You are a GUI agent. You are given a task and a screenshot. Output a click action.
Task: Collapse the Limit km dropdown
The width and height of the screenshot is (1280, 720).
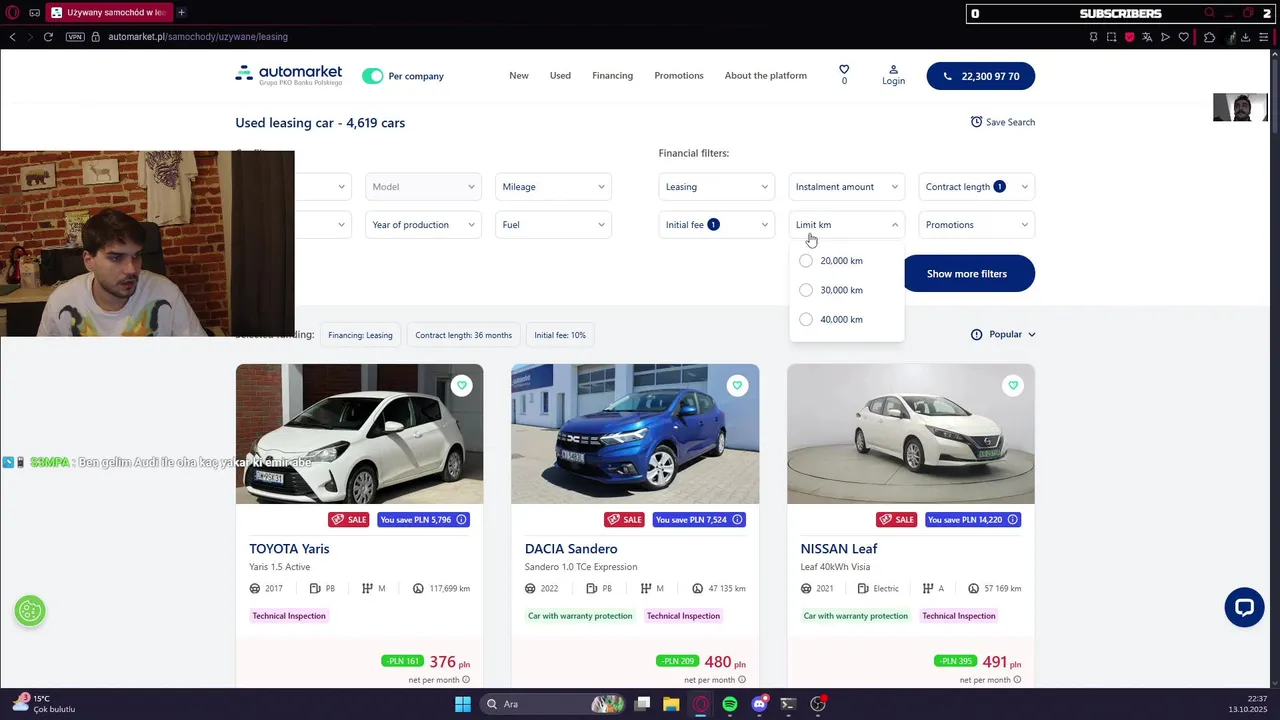(846, 225)
